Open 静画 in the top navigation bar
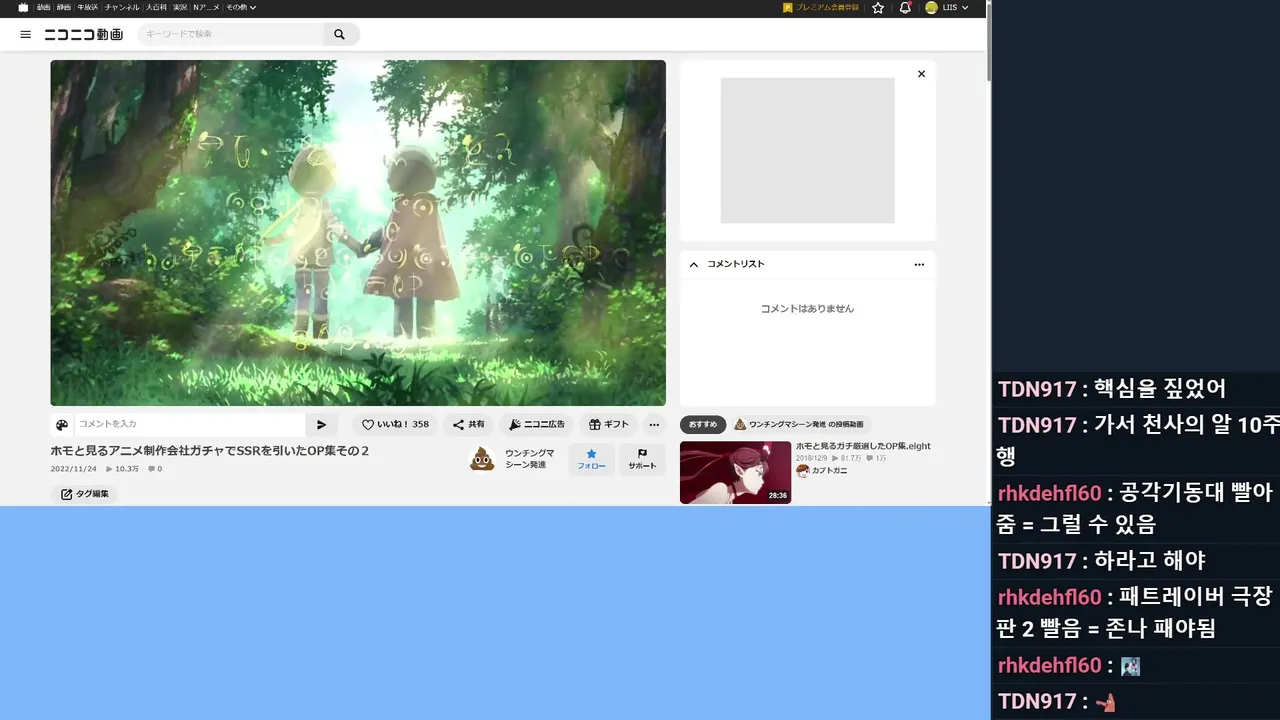Image resolution: width=1280 pixels, height=720 pixels. click(x=64, y=7)
